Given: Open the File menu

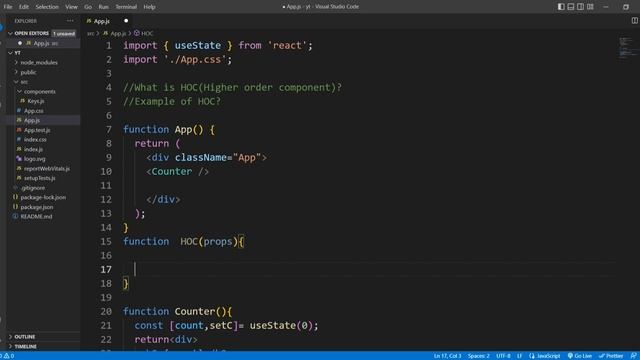Looking at the screenshot, I should tap(8, 7).
